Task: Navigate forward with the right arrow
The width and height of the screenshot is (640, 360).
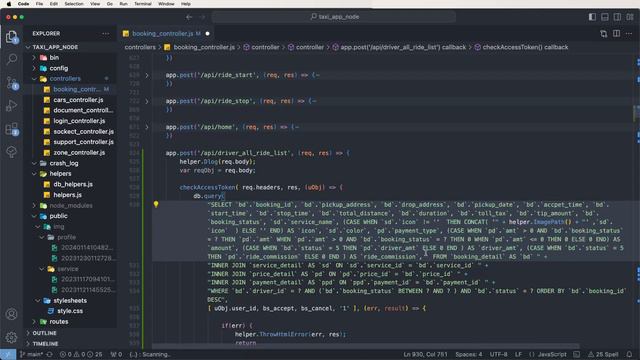Action: point(202,17)
